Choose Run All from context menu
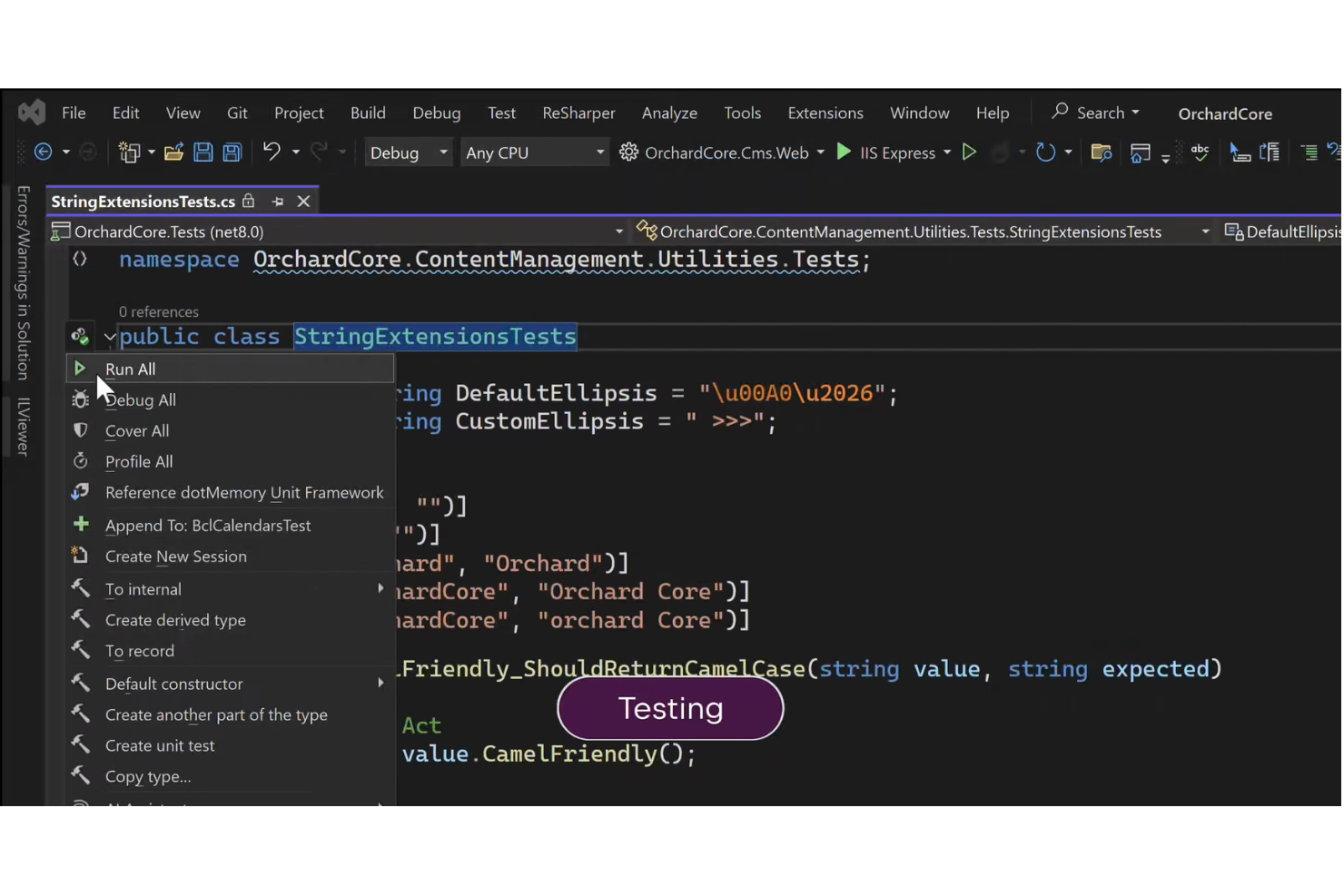Viewport: 1344px width, 896px height. pos(230,369)
